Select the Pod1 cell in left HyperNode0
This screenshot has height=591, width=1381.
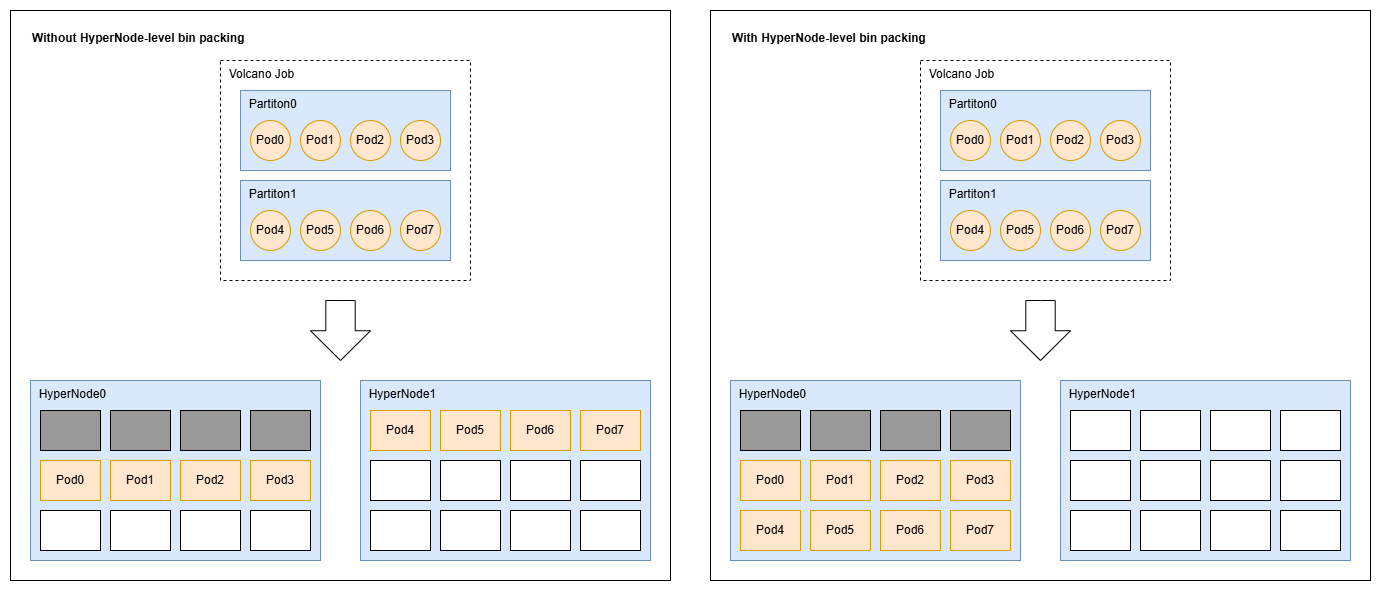[140, 480]
